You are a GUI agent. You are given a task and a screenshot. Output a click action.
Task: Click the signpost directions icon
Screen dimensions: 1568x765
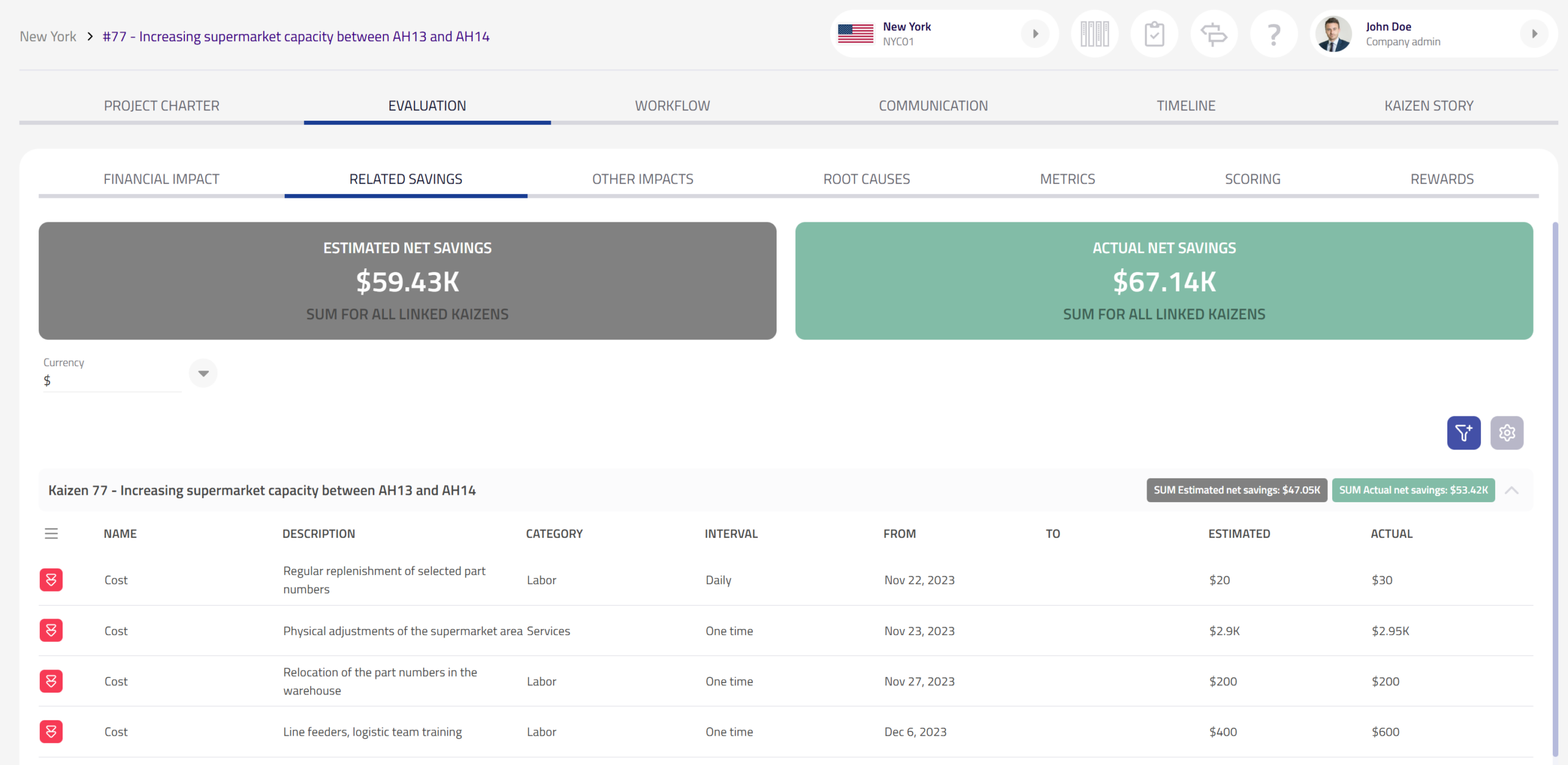point(1213,34)
